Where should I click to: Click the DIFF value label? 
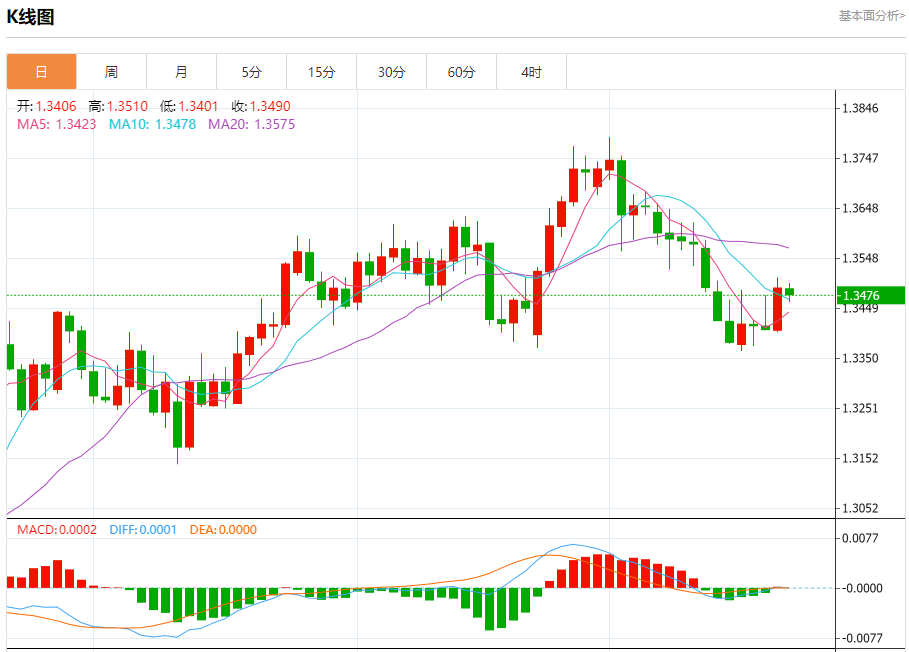(x=143, y=530)
